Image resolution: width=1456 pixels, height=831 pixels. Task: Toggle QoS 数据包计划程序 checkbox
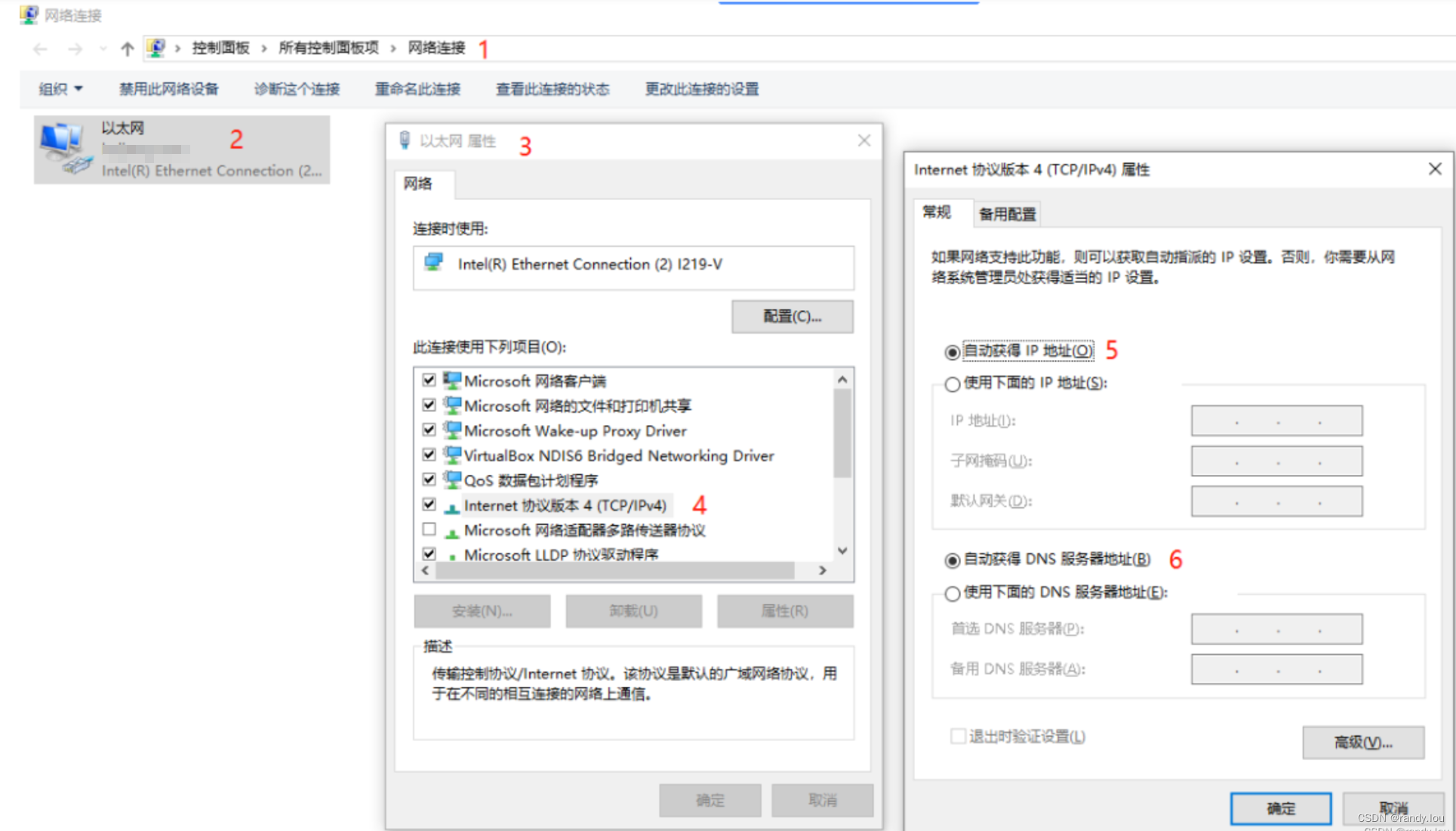click(x=429, y=479)
